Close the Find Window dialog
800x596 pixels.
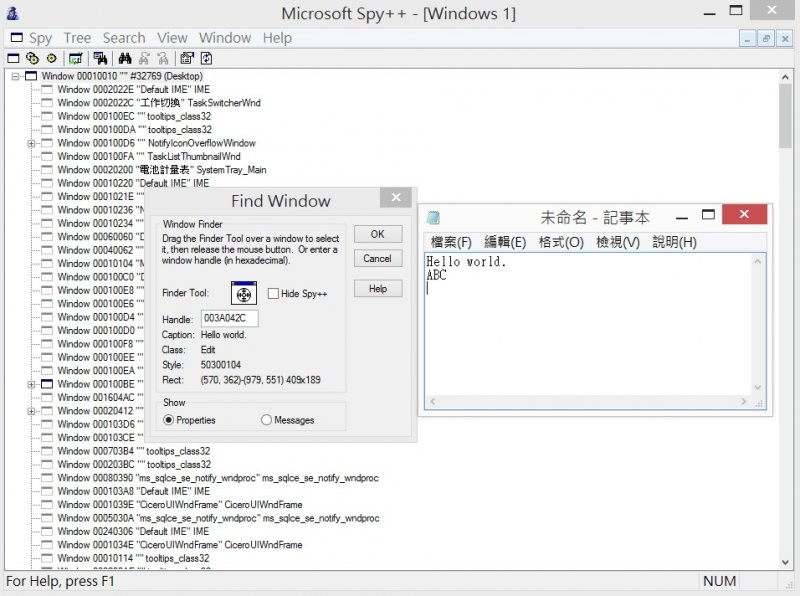pyautogui.click(x=396, y=197)
